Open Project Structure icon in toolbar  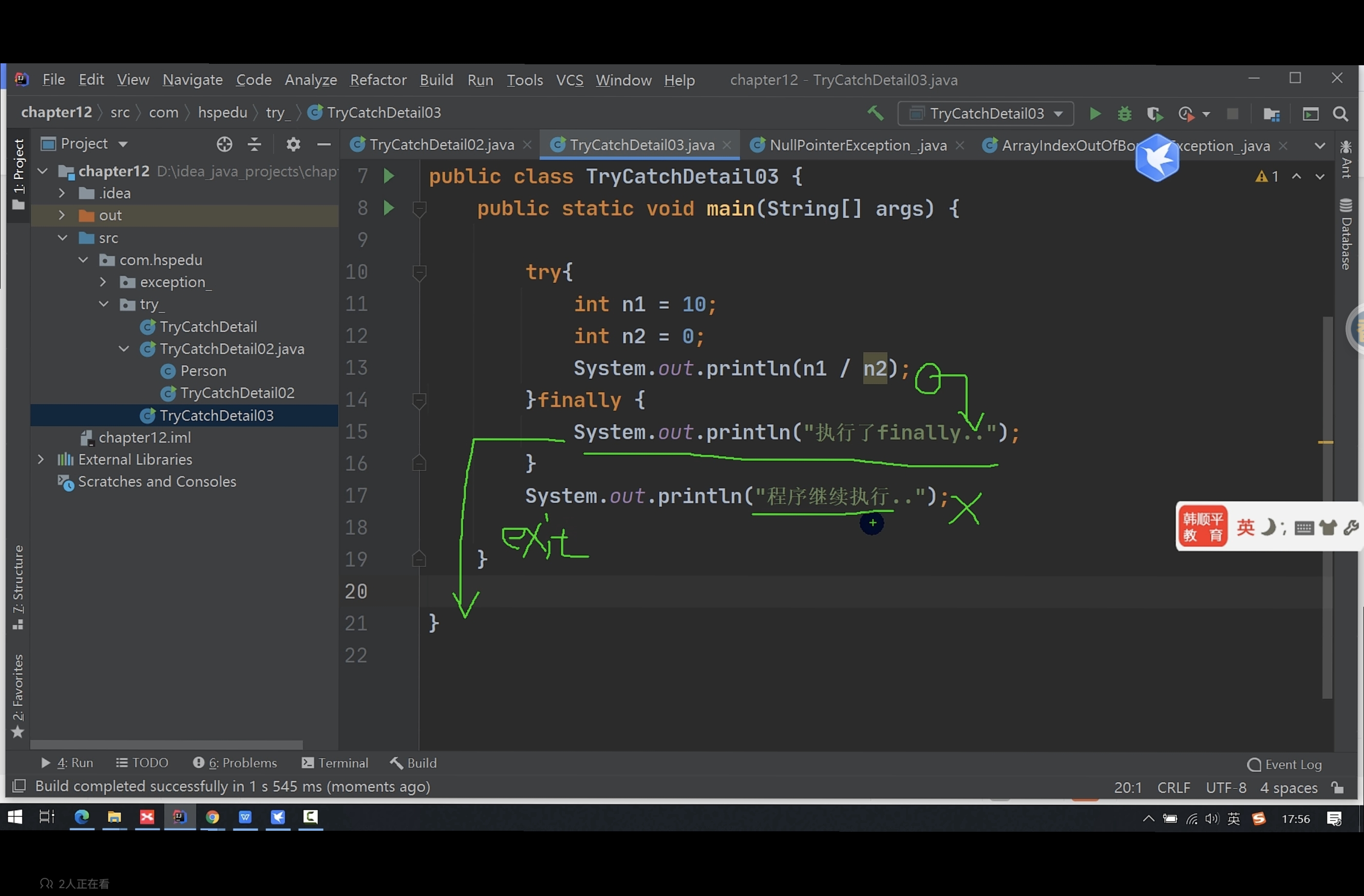[1271, 113]
